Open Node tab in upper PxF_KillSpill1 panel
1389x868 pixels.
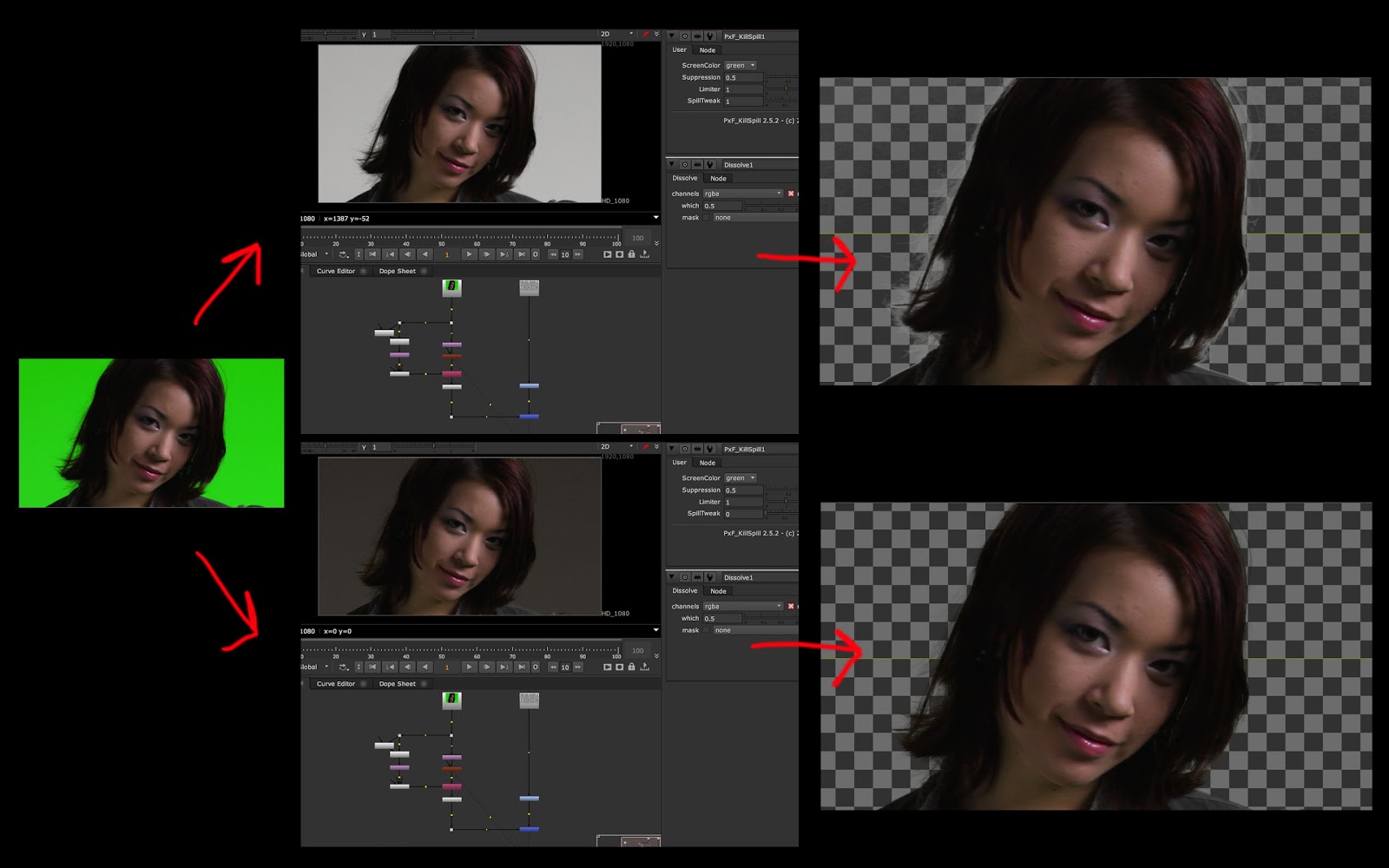[x=708, y=50]
